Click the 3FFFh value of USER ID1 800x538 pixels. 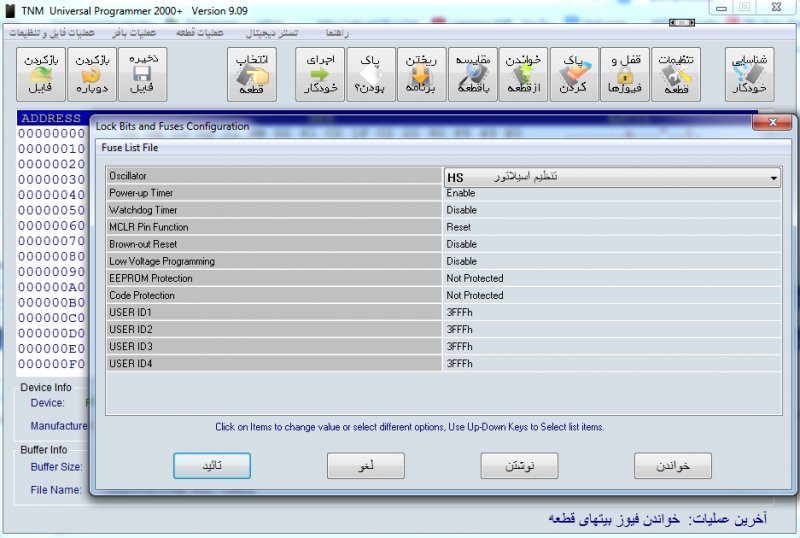pos(460,312)
